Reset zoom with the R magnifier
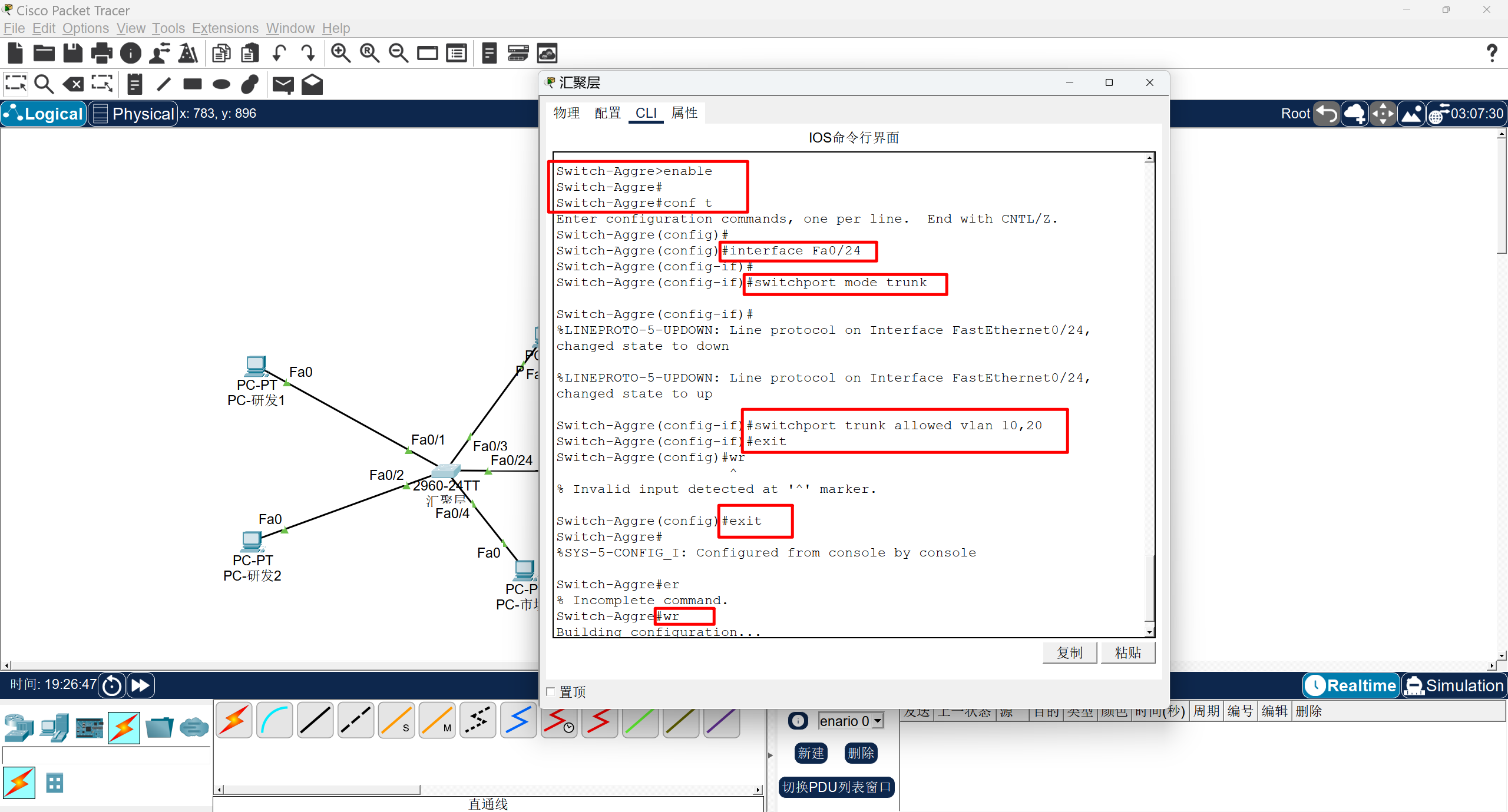The height and width of the screenshot is (812, 1508). 370,54
